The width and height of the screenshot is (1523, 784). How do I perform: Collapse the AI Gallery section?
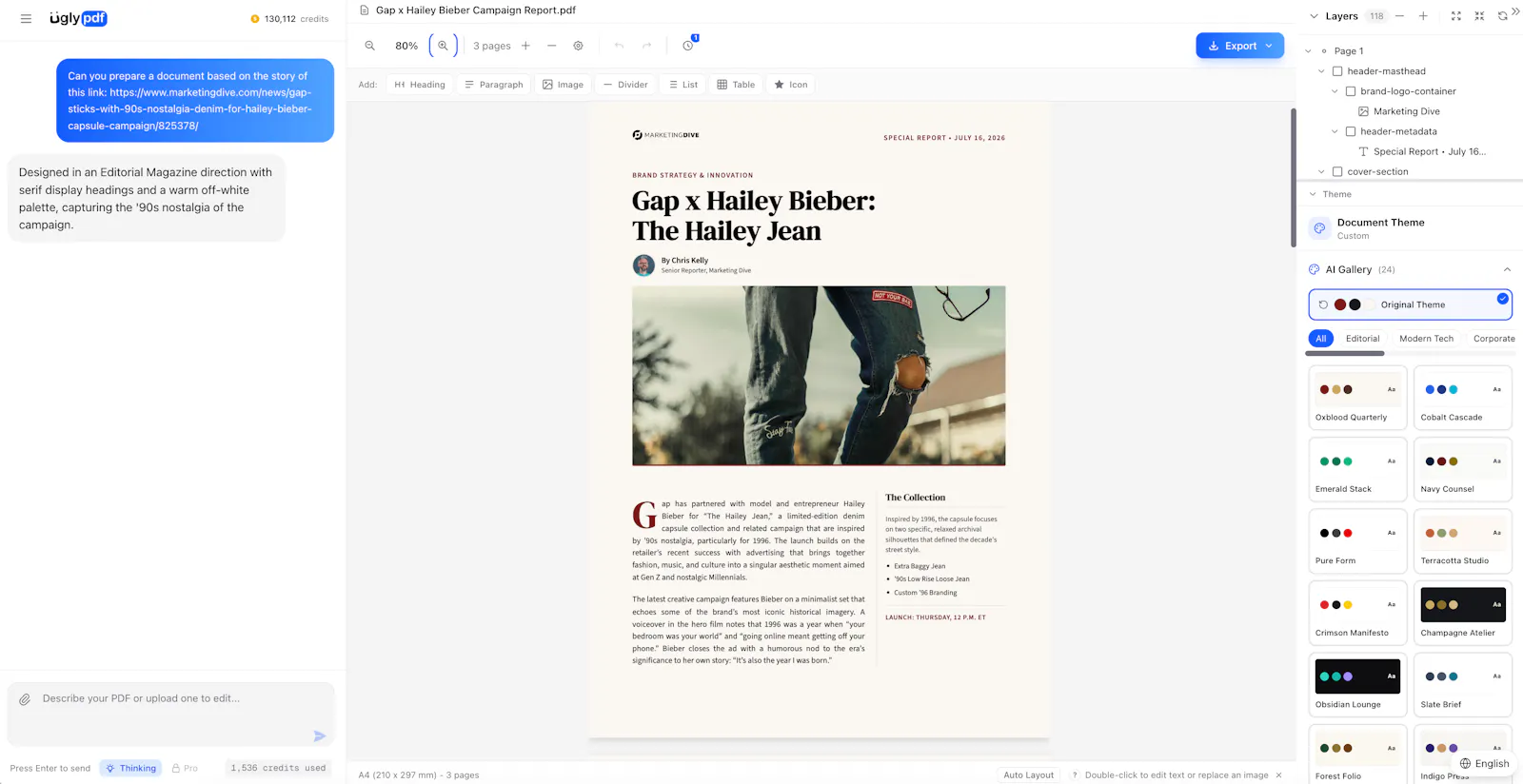pyautogui.click(x=1507, y=269)
